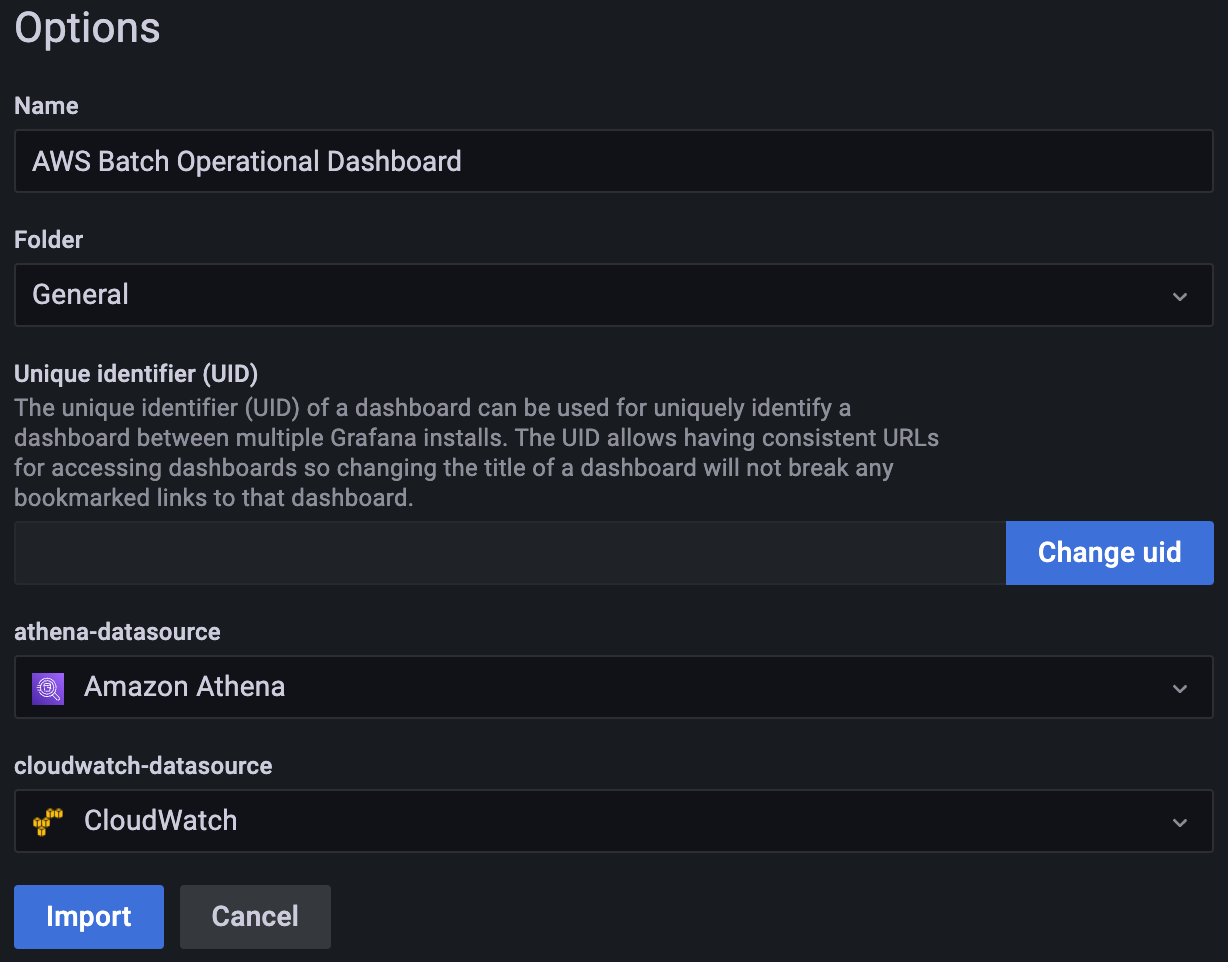
Task: Click the Import button
Action: (x=89, y=917)
